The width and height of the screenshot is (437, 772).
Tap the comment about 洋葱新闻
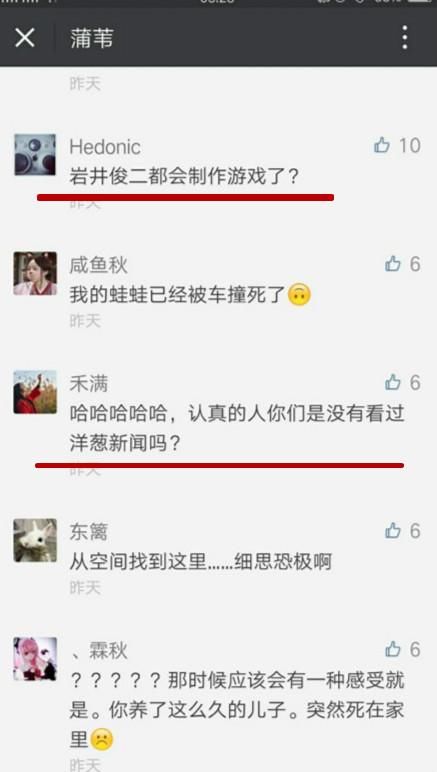coord(237,429)
